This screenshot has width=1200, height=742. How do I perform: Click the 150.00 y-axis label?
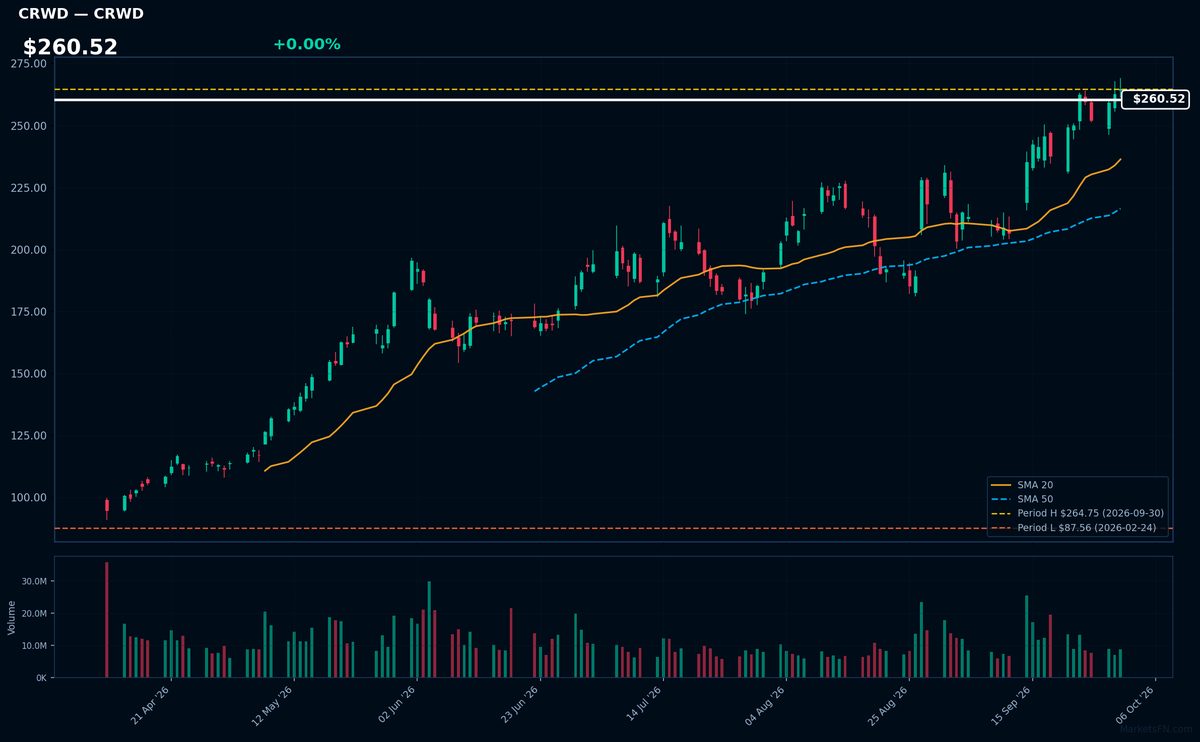point(29,374)
